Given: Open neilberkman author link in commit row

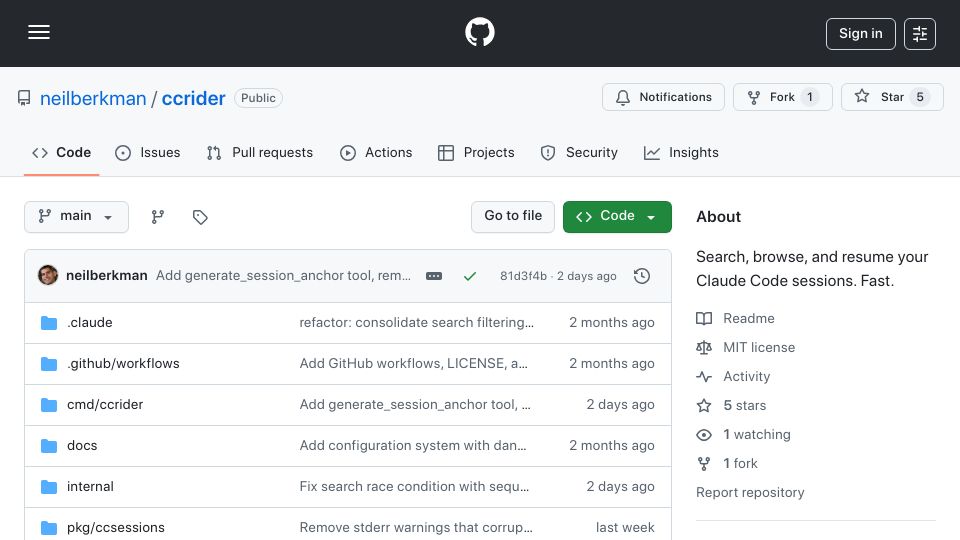Looking at the screenshot, I should (x=107, y=276).
